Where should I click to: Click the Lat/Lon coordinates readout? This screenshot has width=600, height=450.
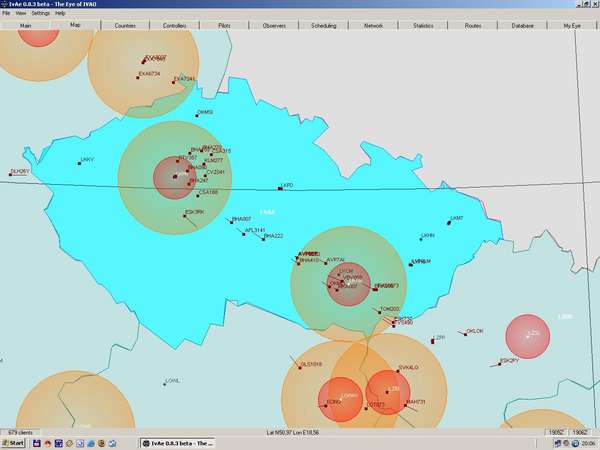pyautogui.click(x=293, y=432)
